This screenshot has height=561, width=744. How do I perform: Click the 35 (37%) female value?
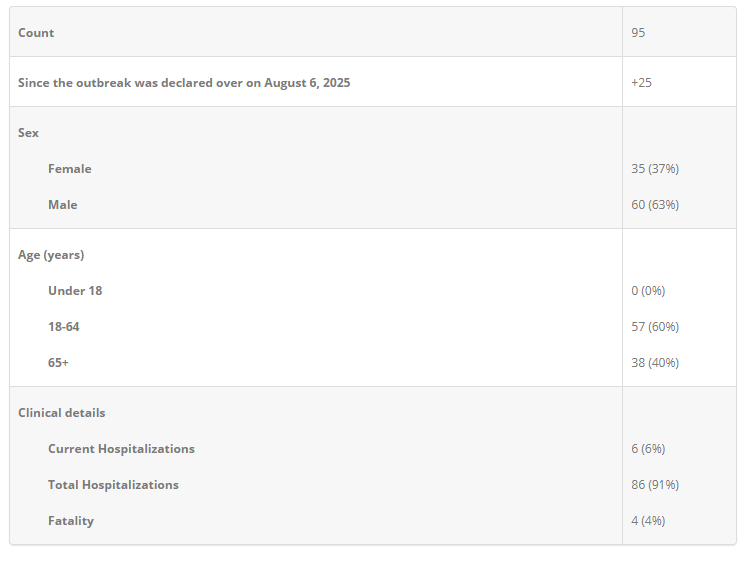[655, 169]
